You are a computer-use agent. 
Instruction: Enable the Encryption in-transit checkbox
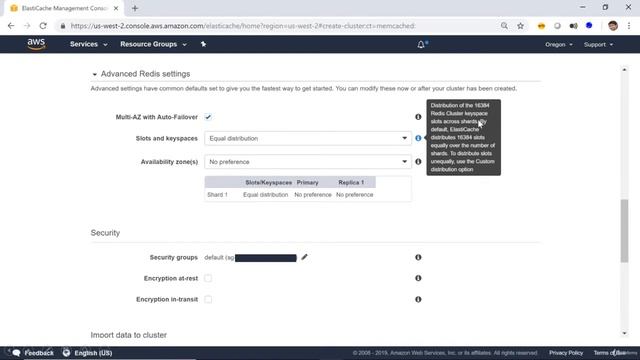click(x=208, y=300)
